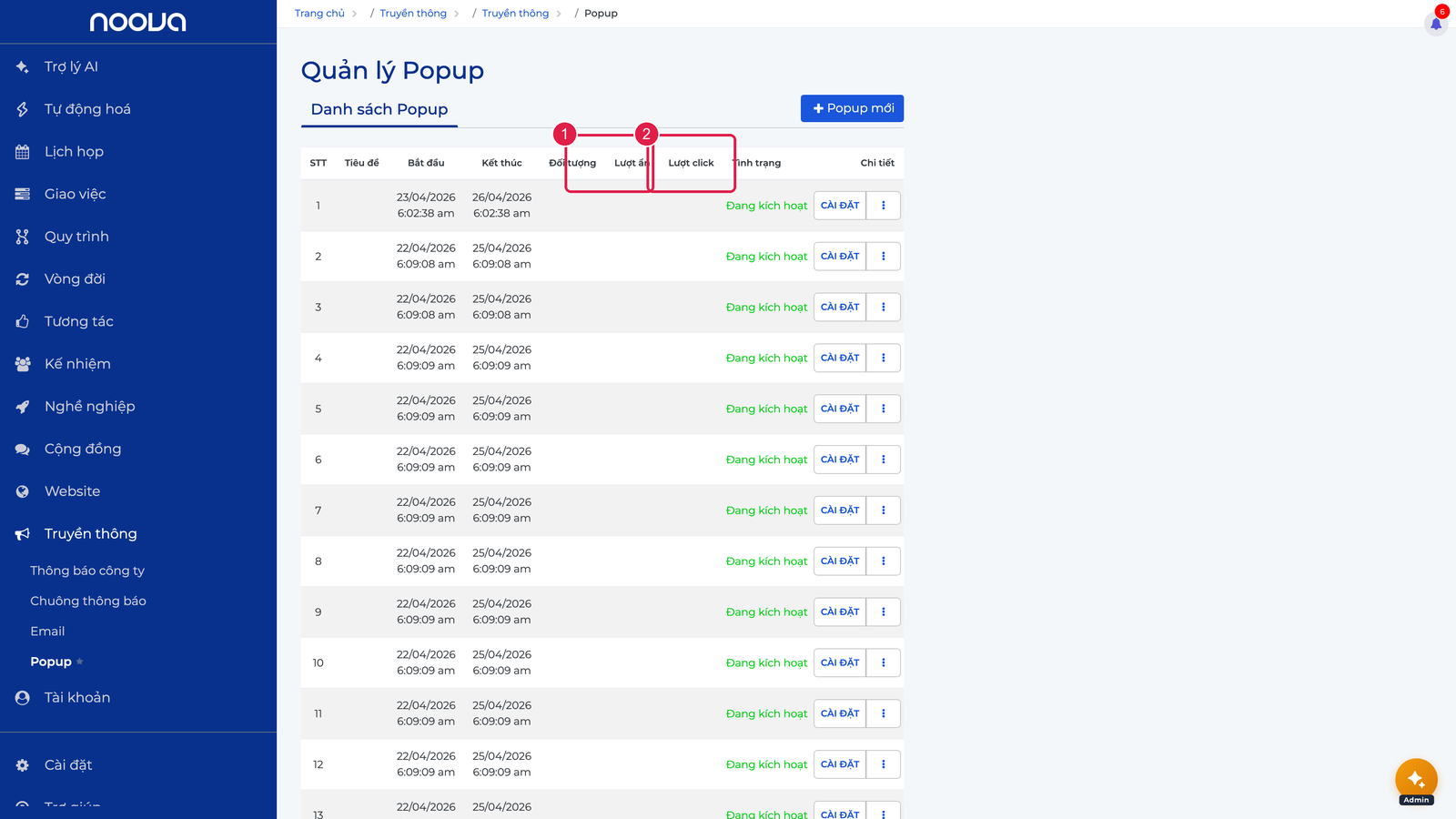Open more options for popup row 1
1456x819 pixels.
pos(884,206)
